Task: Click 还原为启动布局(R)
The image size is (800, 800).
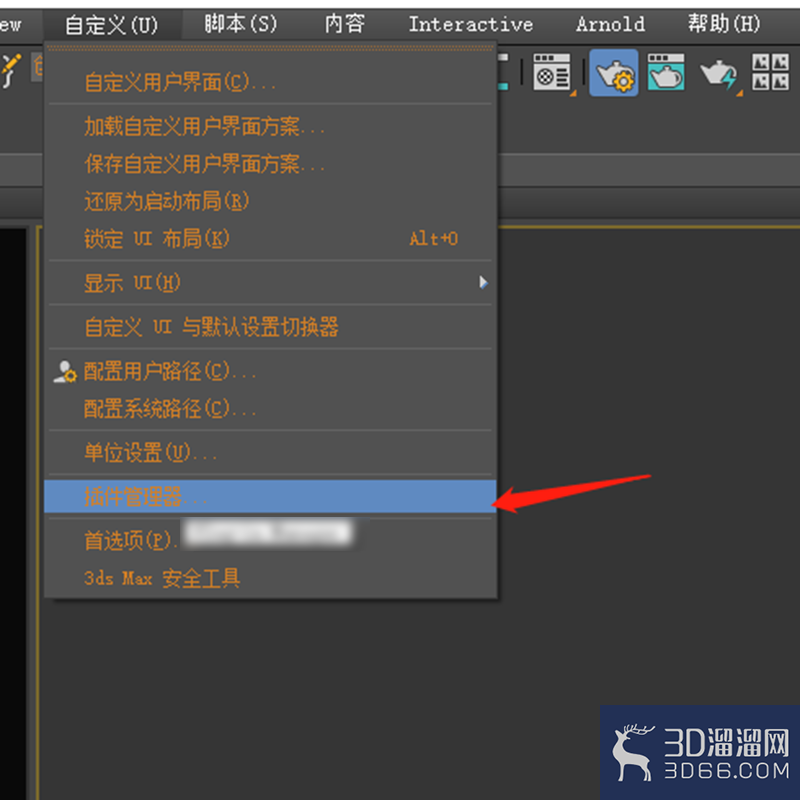Action: [x=270, y=201]
